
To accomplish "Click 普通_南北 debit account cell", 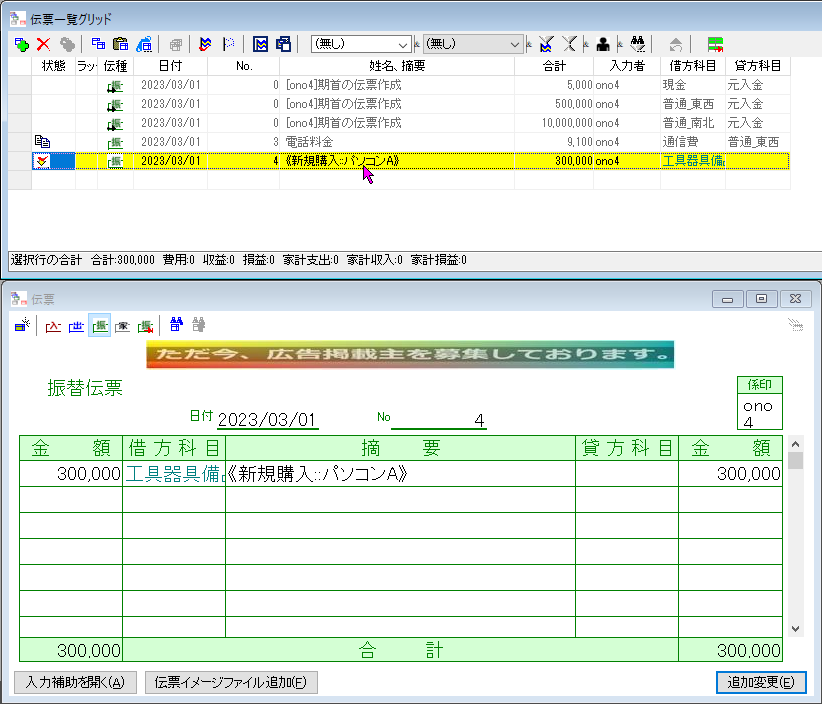I will pos(693,123).
